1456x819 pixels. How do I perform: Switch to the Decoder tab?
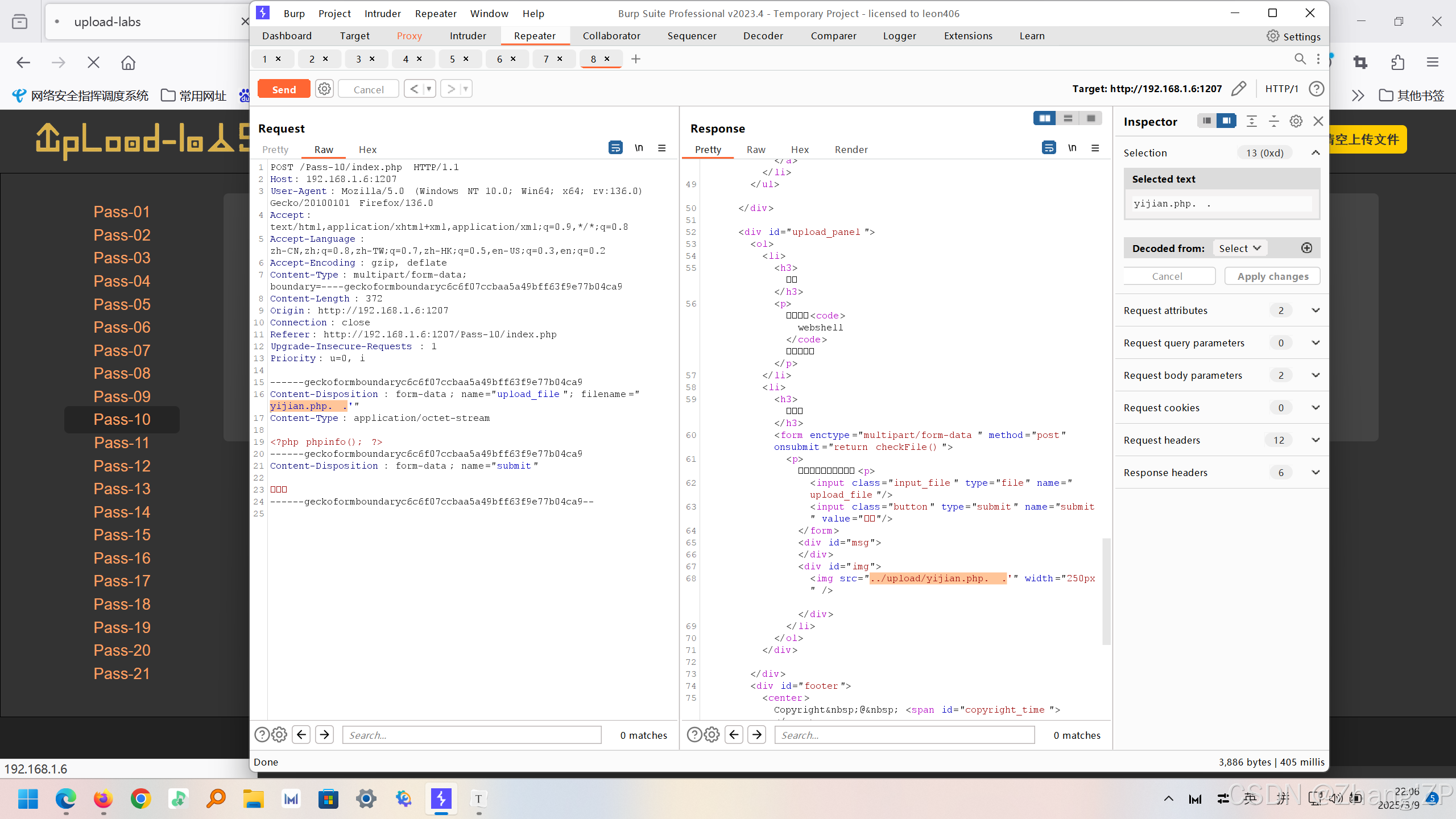(x=763, y=36)
